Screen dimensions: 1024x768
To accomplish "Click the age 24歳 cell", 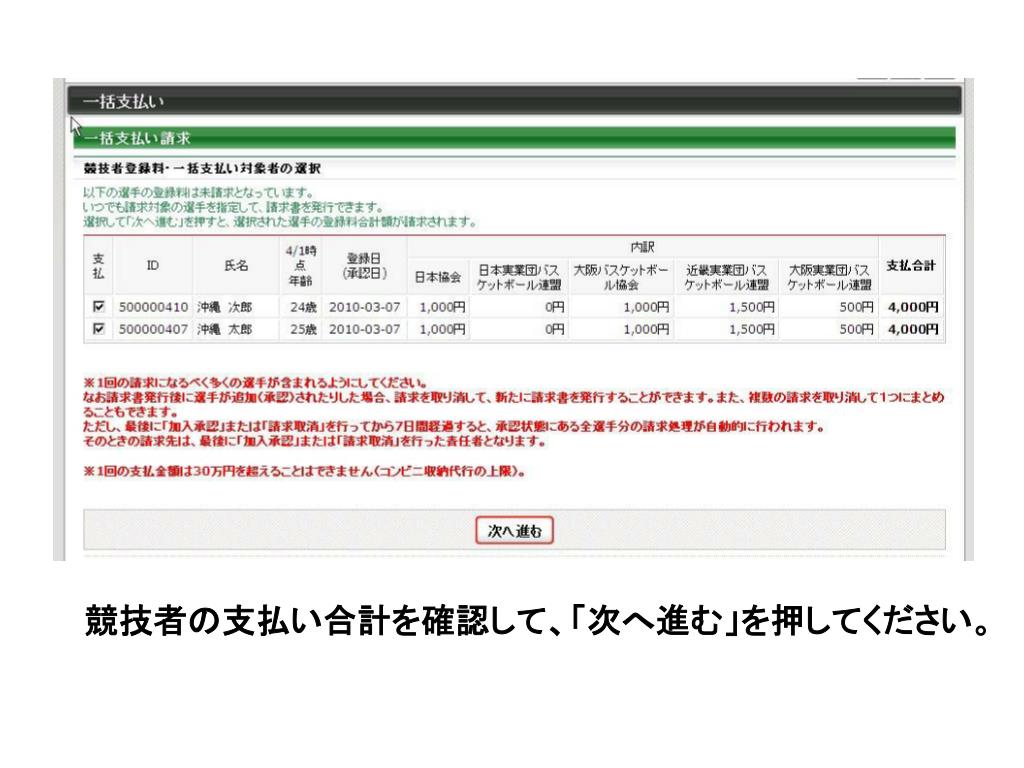I will 303,307.
